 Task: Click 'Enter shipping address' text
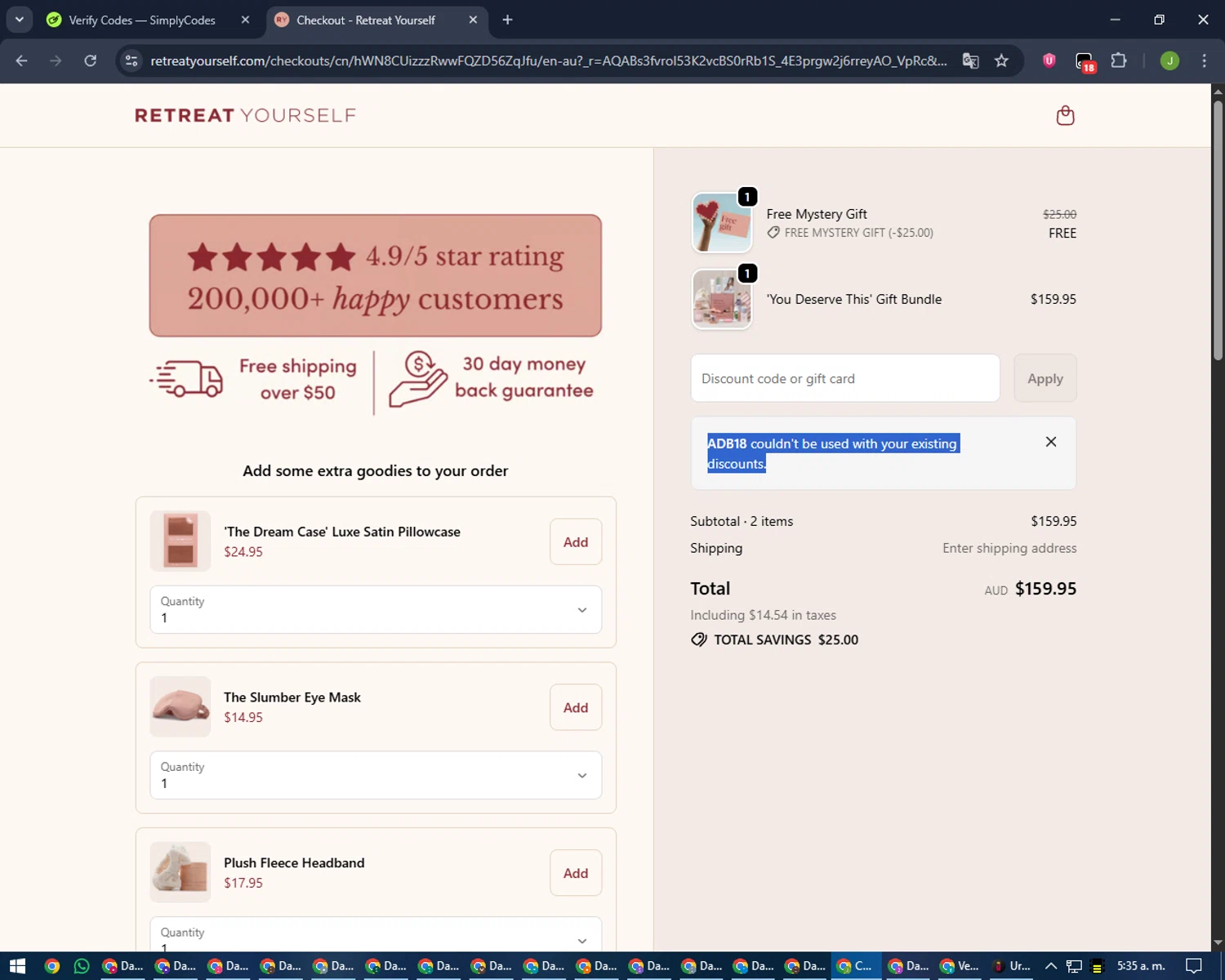pos(1009,548)
